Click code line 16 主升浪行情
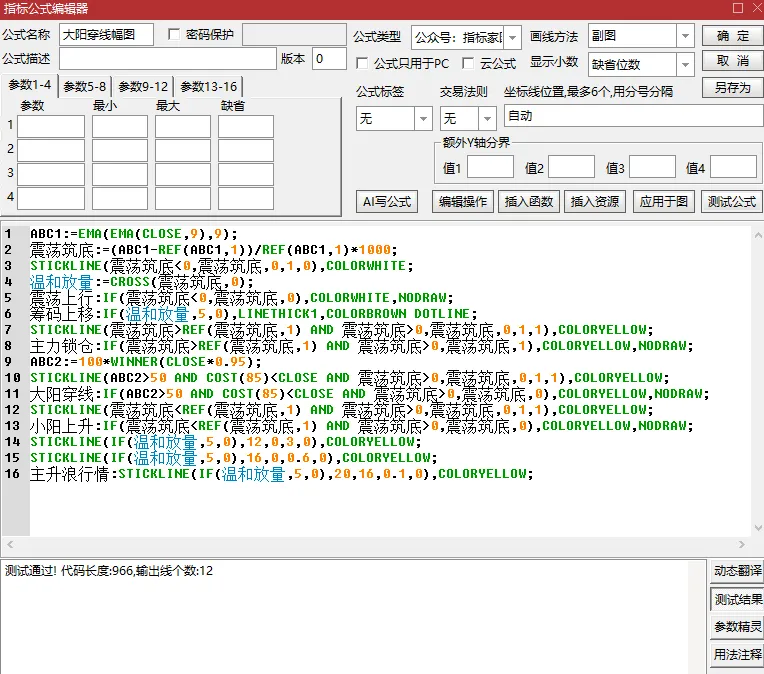The height and width of the screenshot is (674, 764). 282,474
